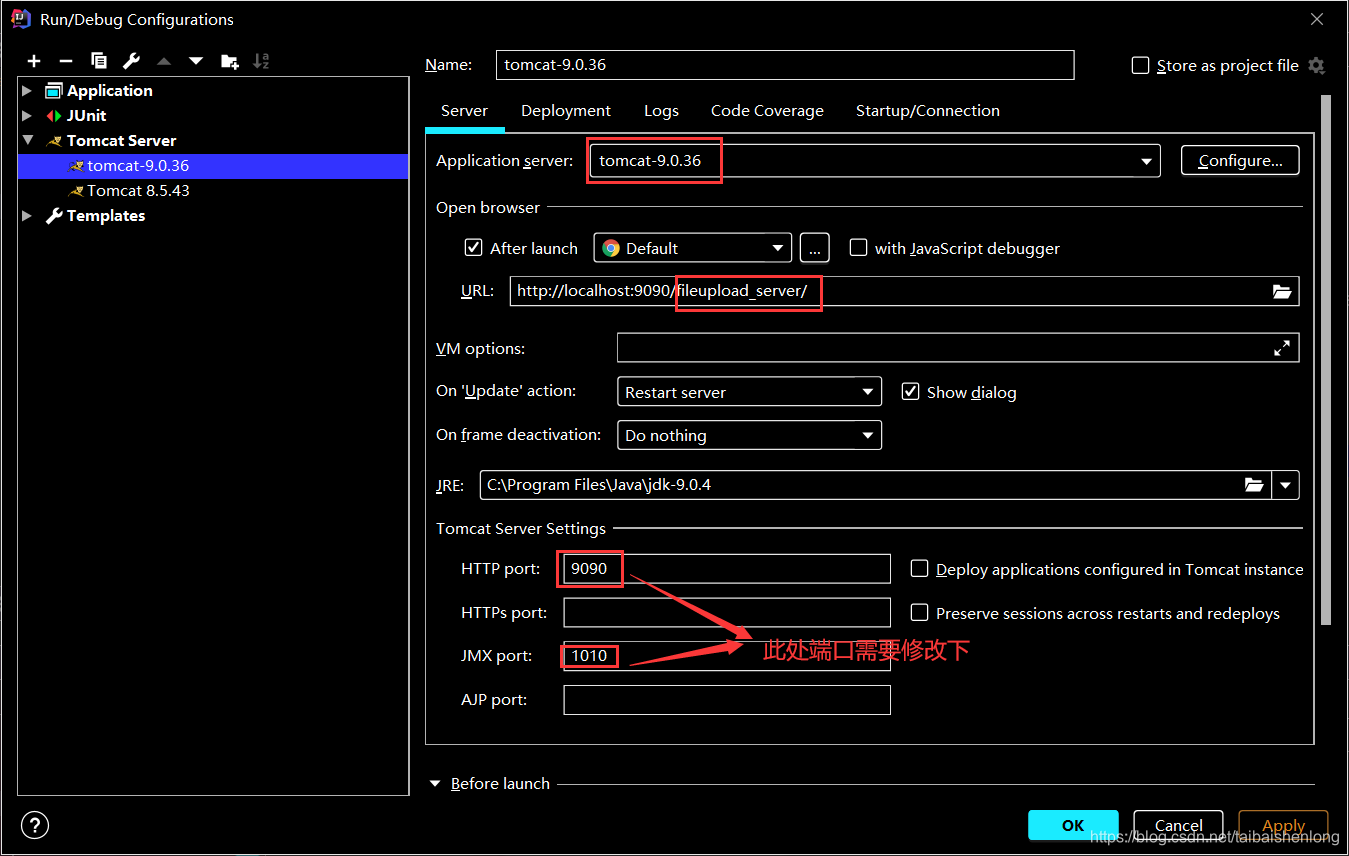The width and height of the screenshot is (1349, 856).
Task: Click the Chrome icon in browser selector
Action: tap(611, 248)
